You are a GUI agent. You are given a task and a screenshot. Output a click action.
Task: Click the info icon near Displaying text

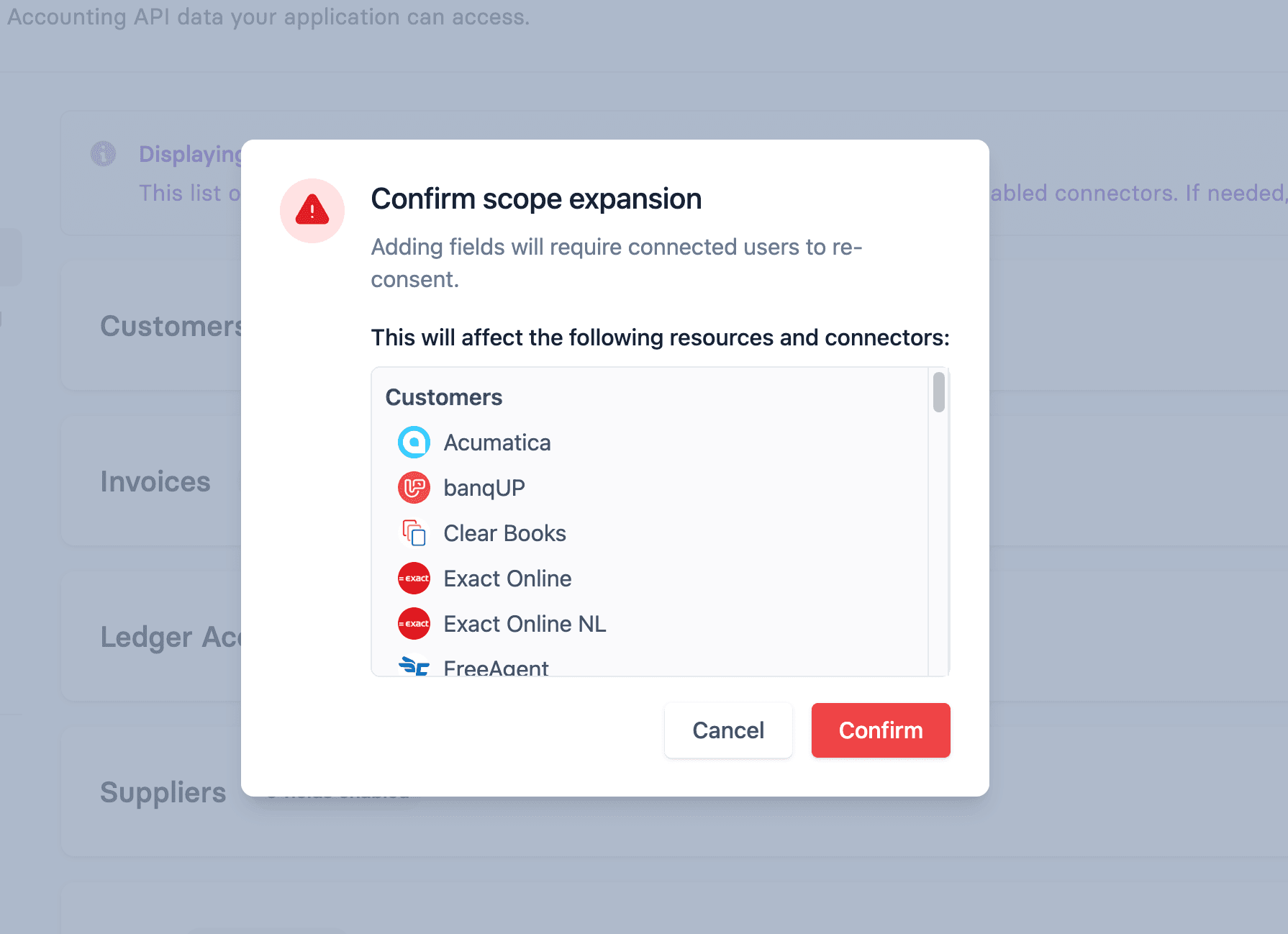point(103,153)
